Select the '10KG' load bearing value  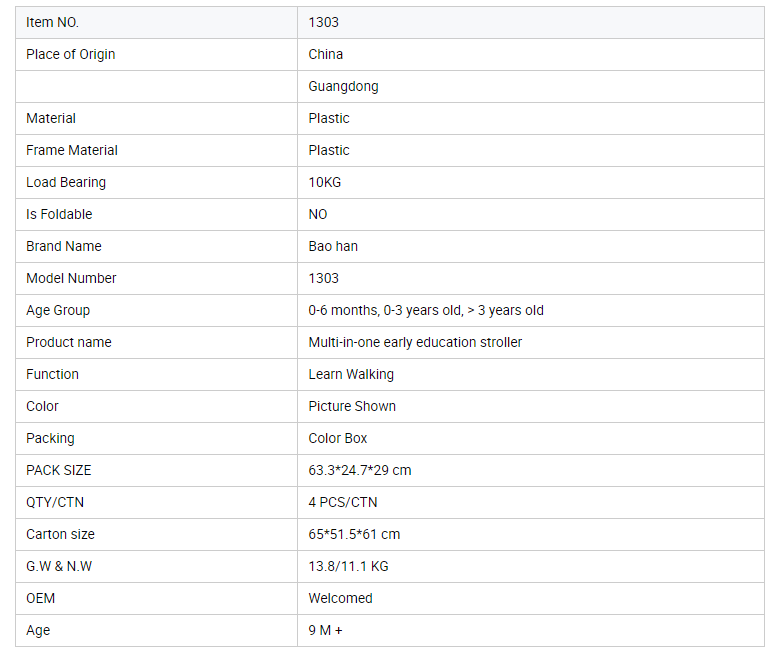tap(324, 182)
